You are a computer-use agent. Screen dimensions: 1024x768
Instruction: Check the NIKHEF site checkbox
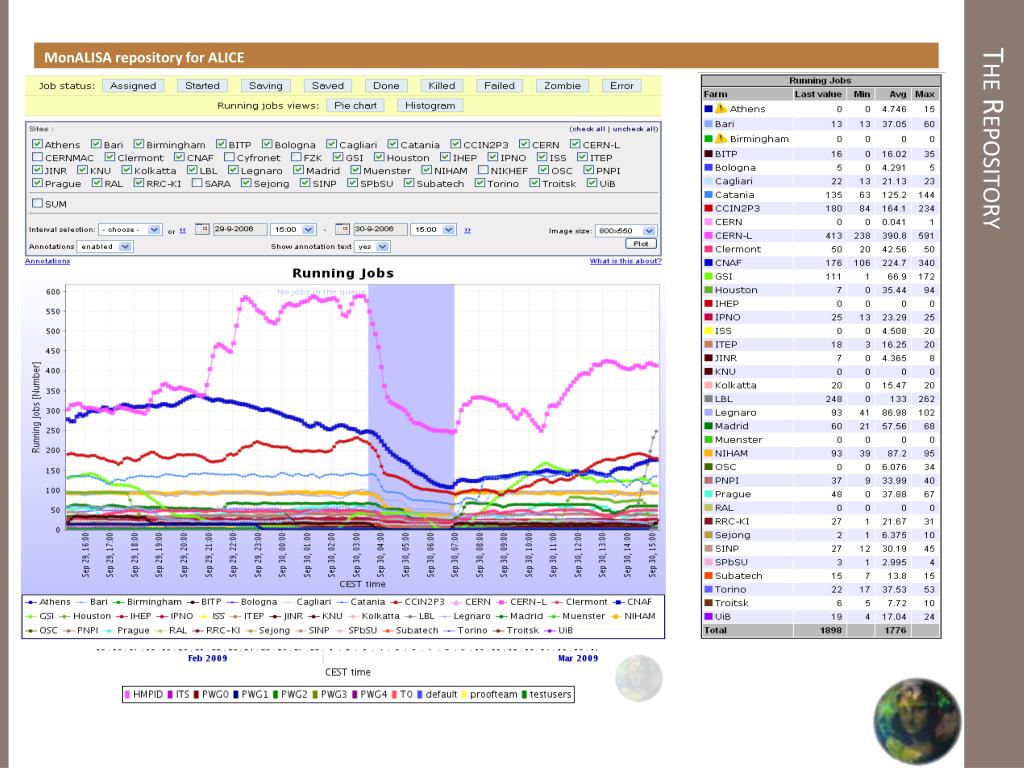(483, 170)
